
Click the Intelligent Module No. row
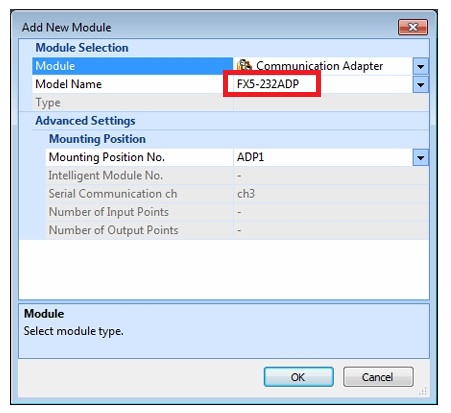(237, 175)
